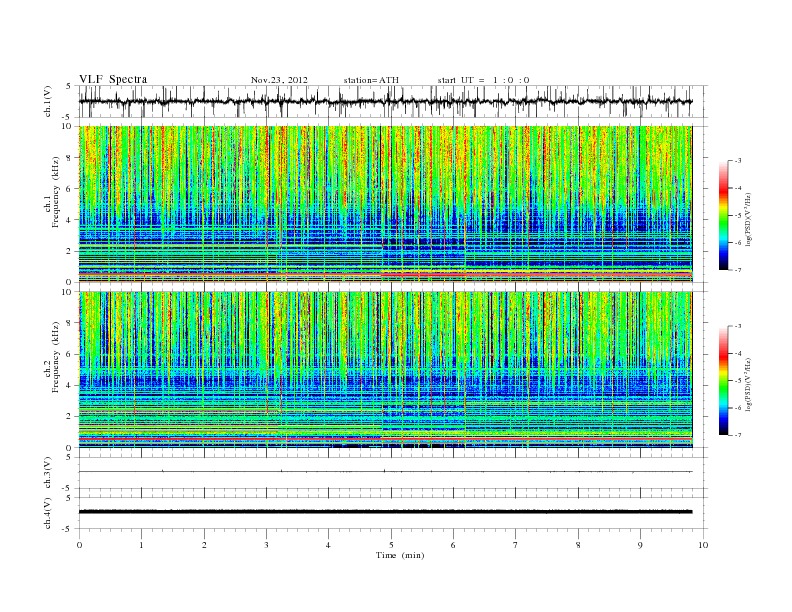Click the "8" kHz tick of ch.2 spectrogram
The height and width of the screenshot is (612, 792).
point(70,323)
